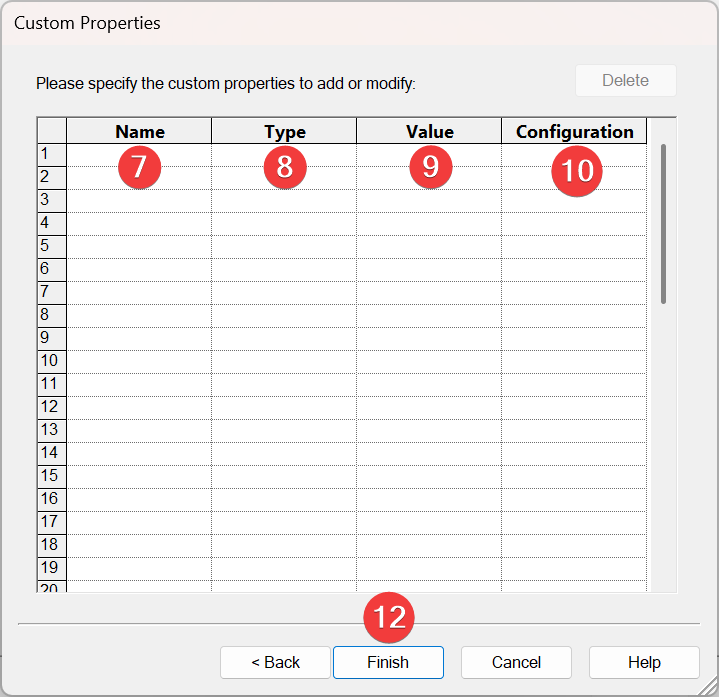
Task: Click the Value cell in row 16
Action: tap(429, 500)
